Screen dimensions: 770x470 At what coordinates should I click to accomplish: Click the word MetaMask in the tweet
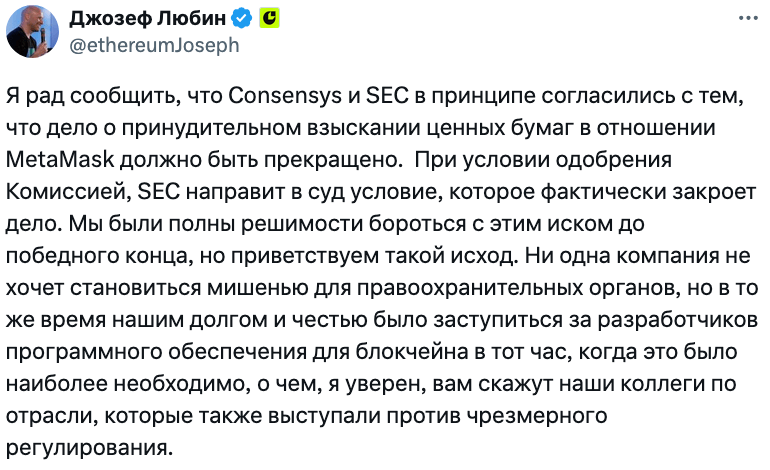[60, 160]
